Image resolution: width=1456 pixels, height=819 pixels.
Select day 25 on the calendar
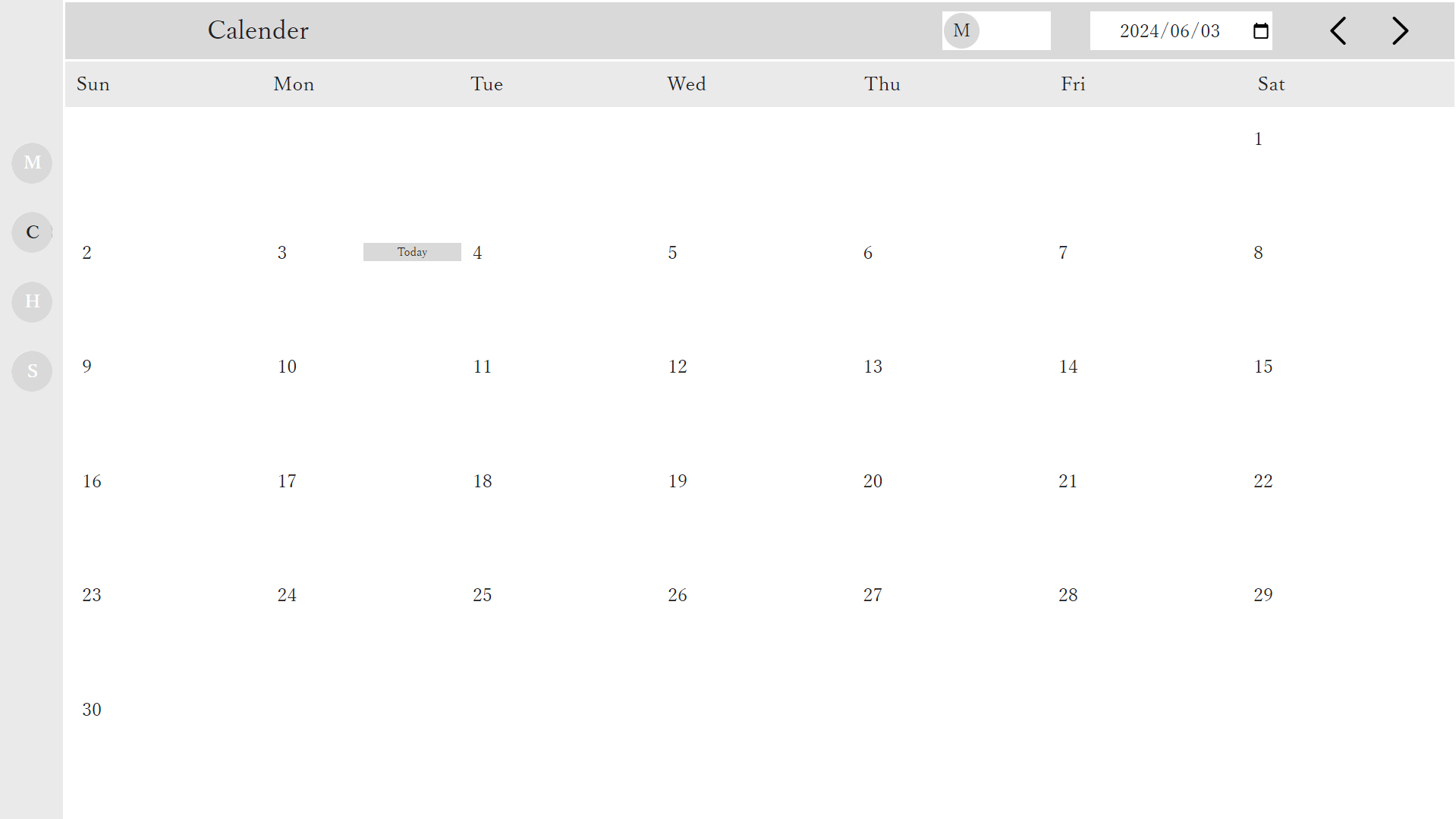pyautogui.click(x=482, y=595)
